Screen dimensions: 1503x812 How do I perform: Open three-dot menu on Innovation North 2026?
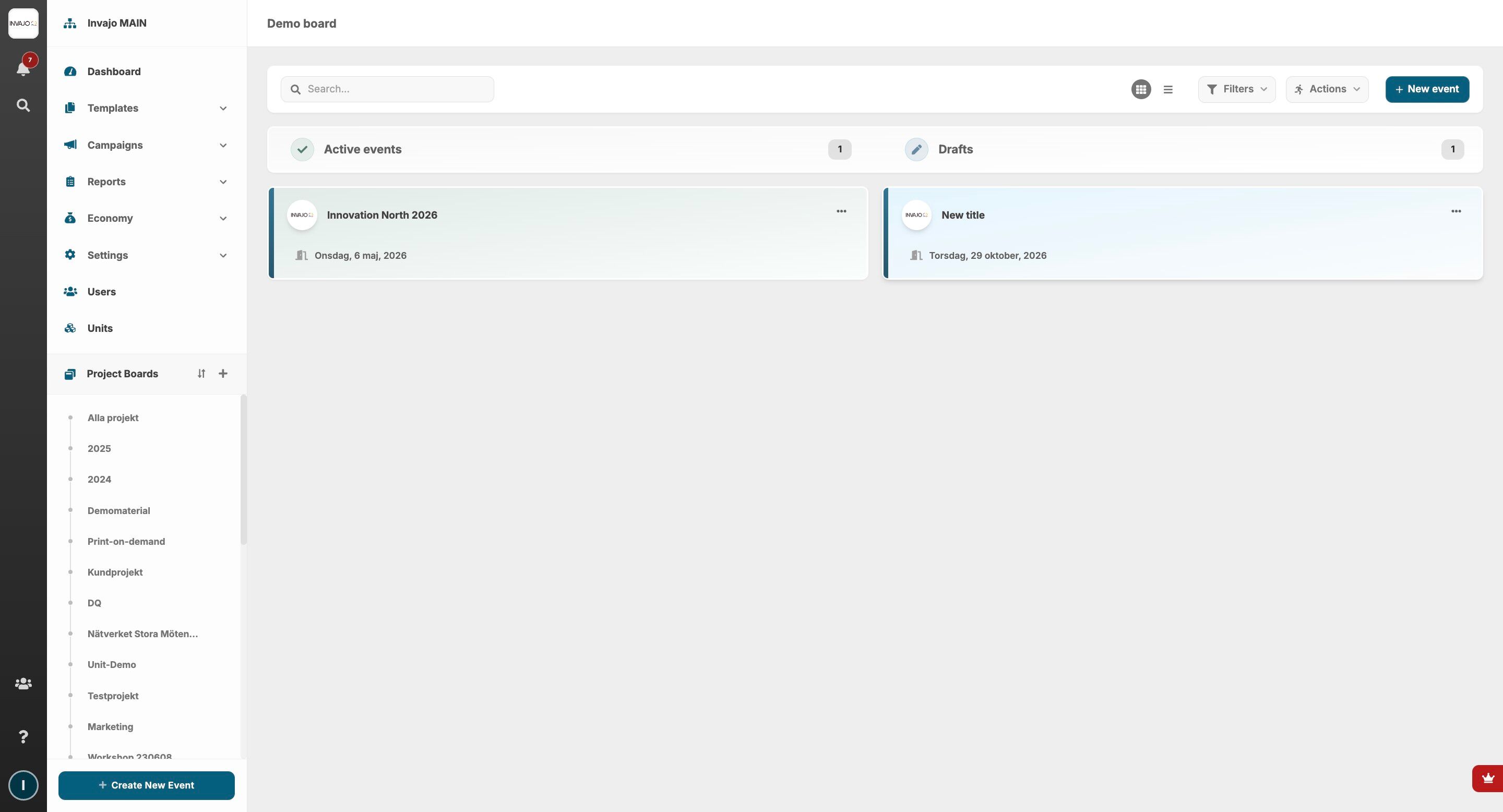coord(841,212)
